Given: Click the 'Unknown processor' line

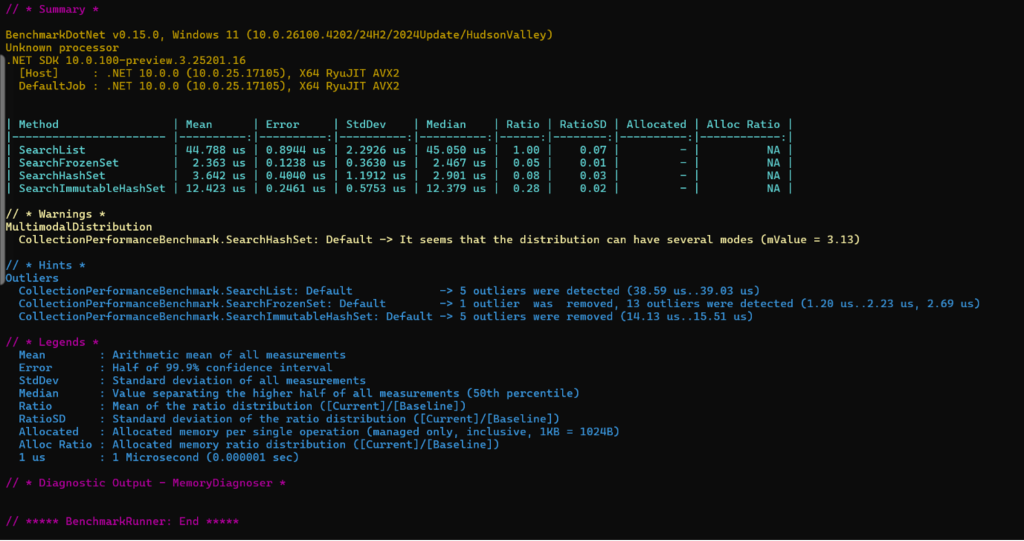Looking at the screenshot, I should (x=62, y=48).
